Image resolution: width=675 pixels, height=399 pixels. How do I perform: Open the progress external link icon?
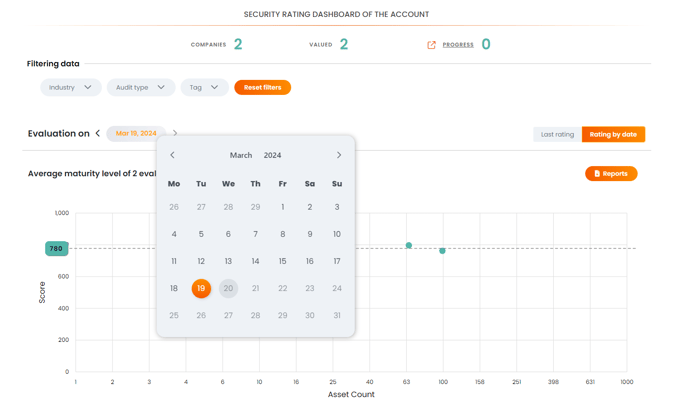coord(431,45)
